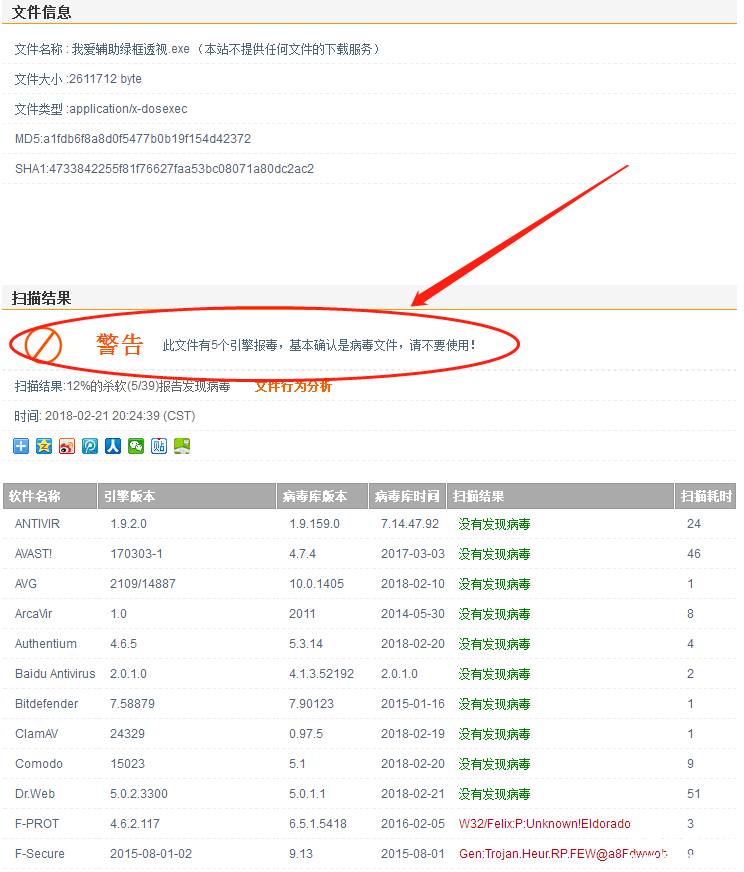Click the F-Secure row name
This screenshot has height=872, width=744.
(x=39, y=854)
